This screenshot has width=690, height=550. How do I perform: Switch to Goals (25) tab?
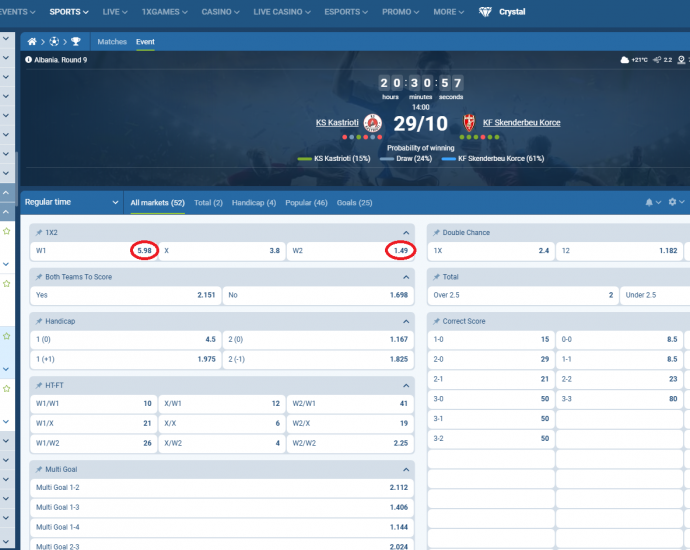354,203
